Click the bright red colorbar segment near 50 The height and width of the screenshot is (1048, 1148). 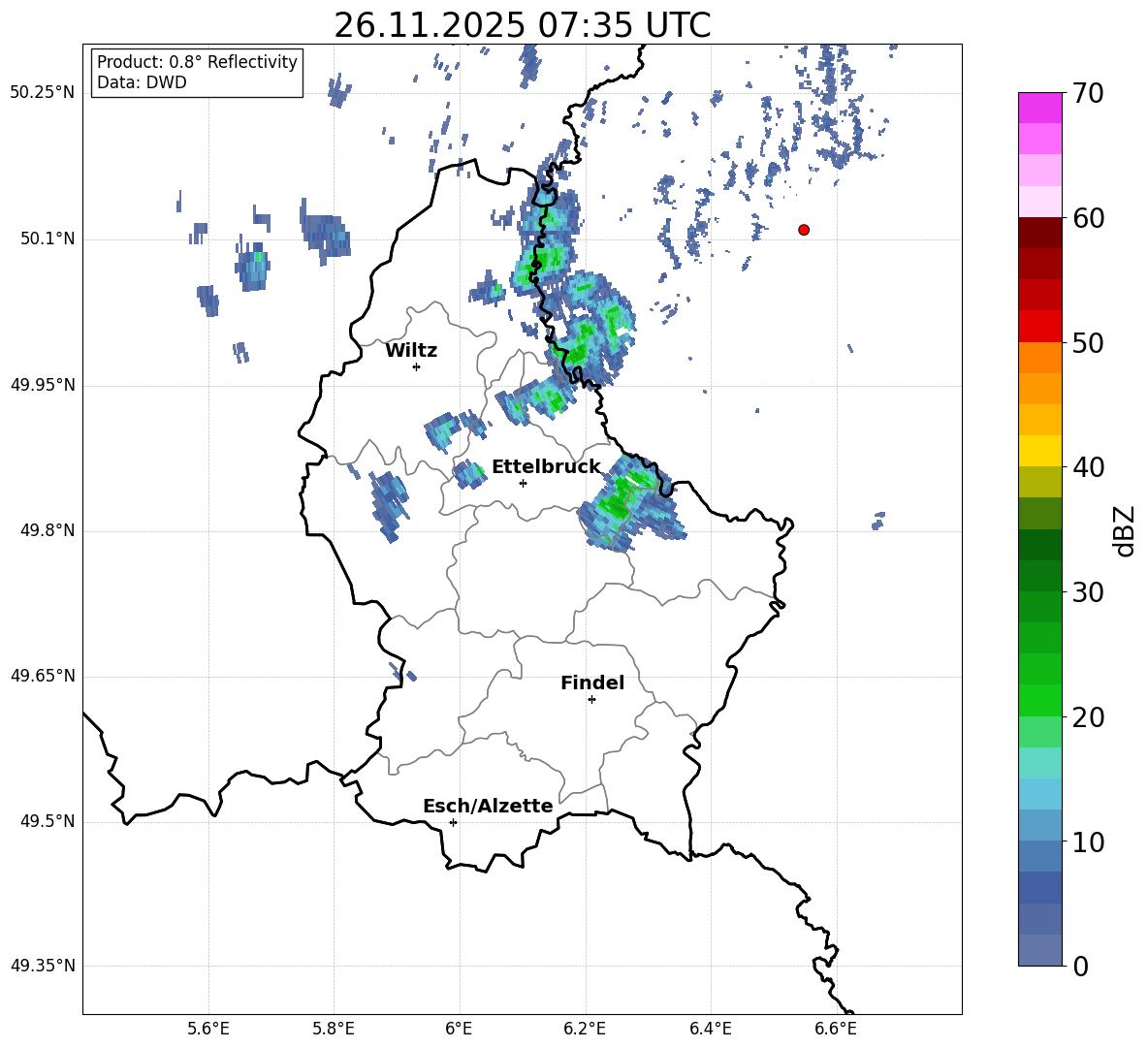click(1040, 327)
